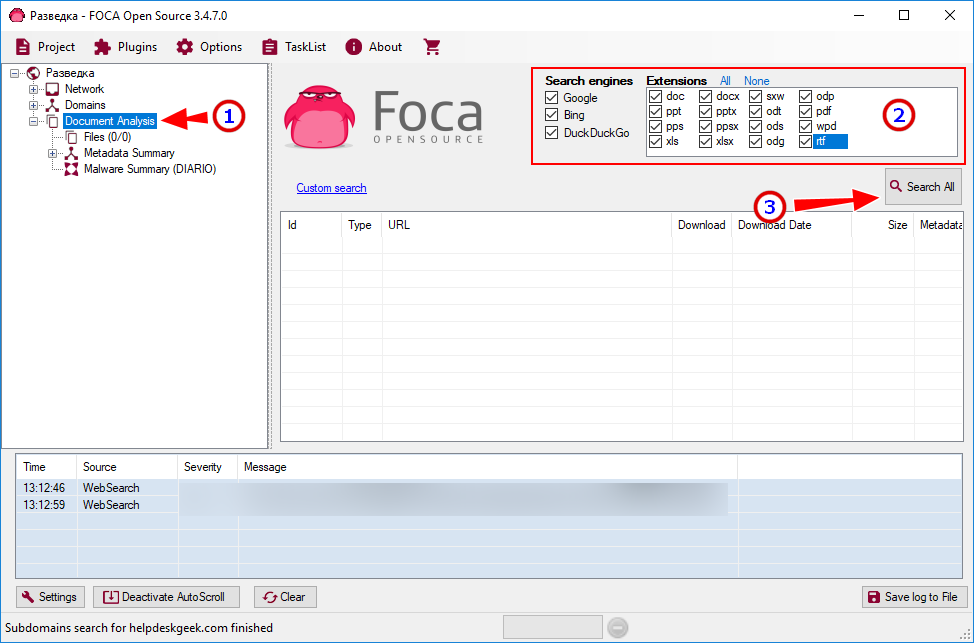This screenshot has width=974, height=643.
Task: Uncheck the pptx extension checkbox
Action: pos(705,111)
